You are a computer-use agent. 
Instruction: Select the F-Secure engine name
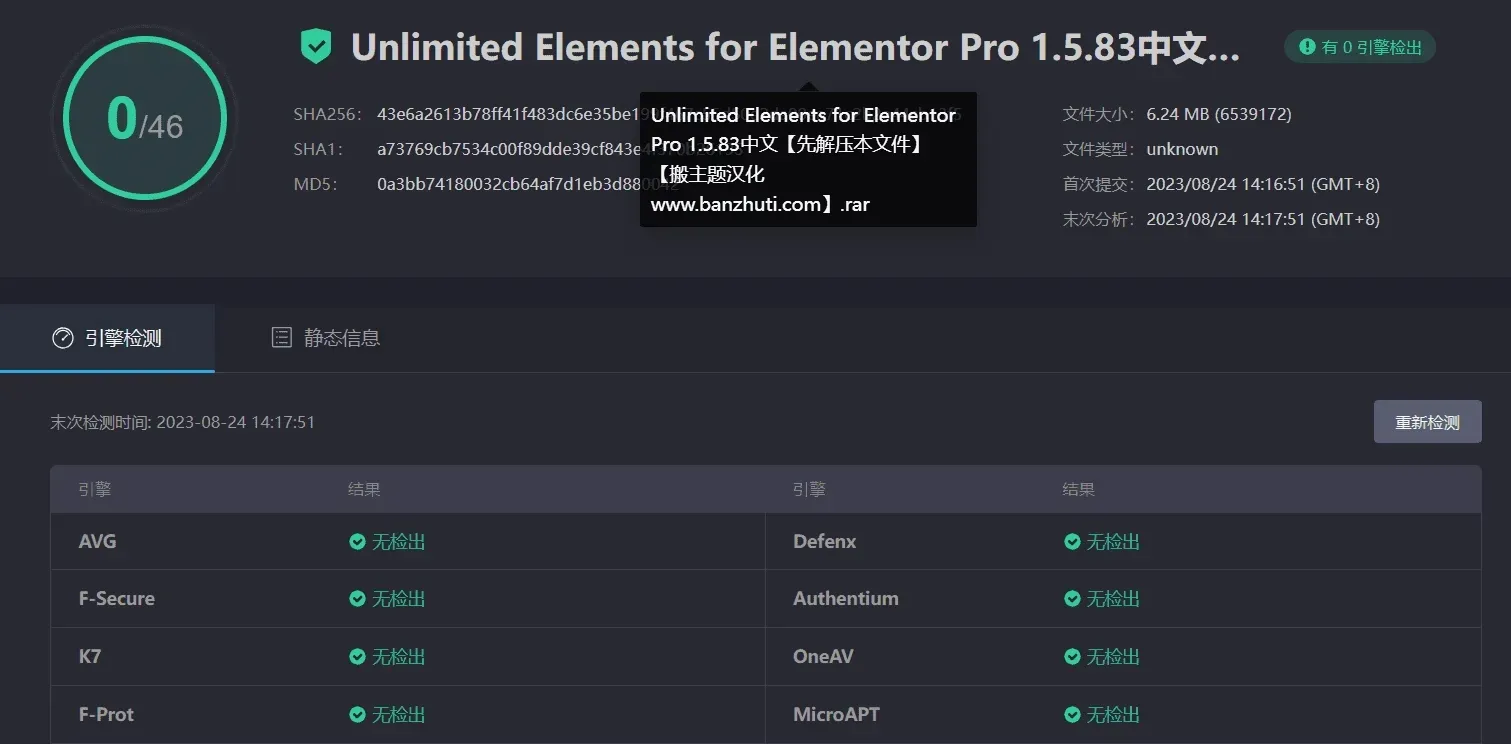[116, 599]
